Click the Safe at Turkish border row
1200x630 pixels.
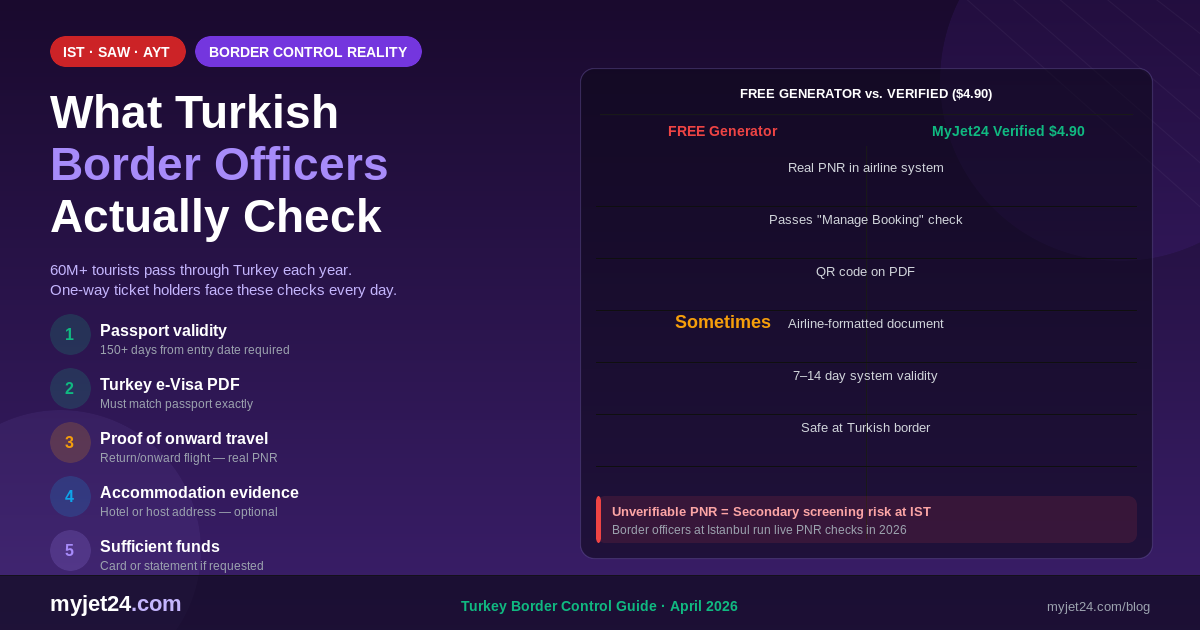[x=865, y=428]
